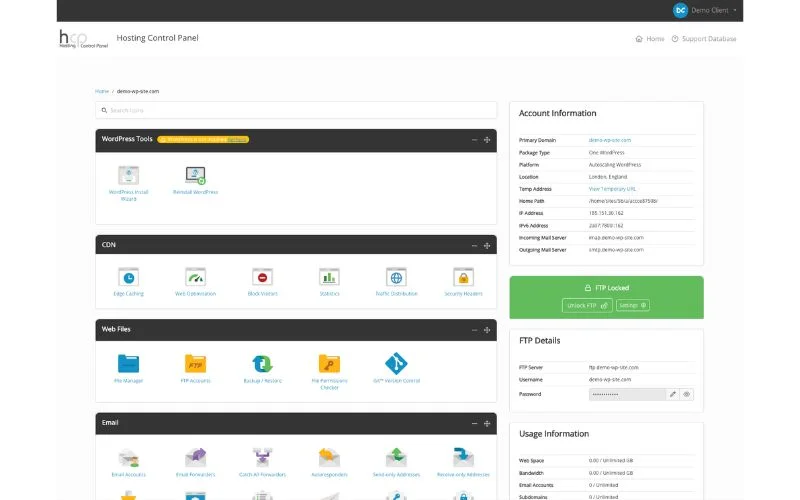Open the Send only Addresses tool
This screenshot has height=500, width=800.
tap(396, 458)
